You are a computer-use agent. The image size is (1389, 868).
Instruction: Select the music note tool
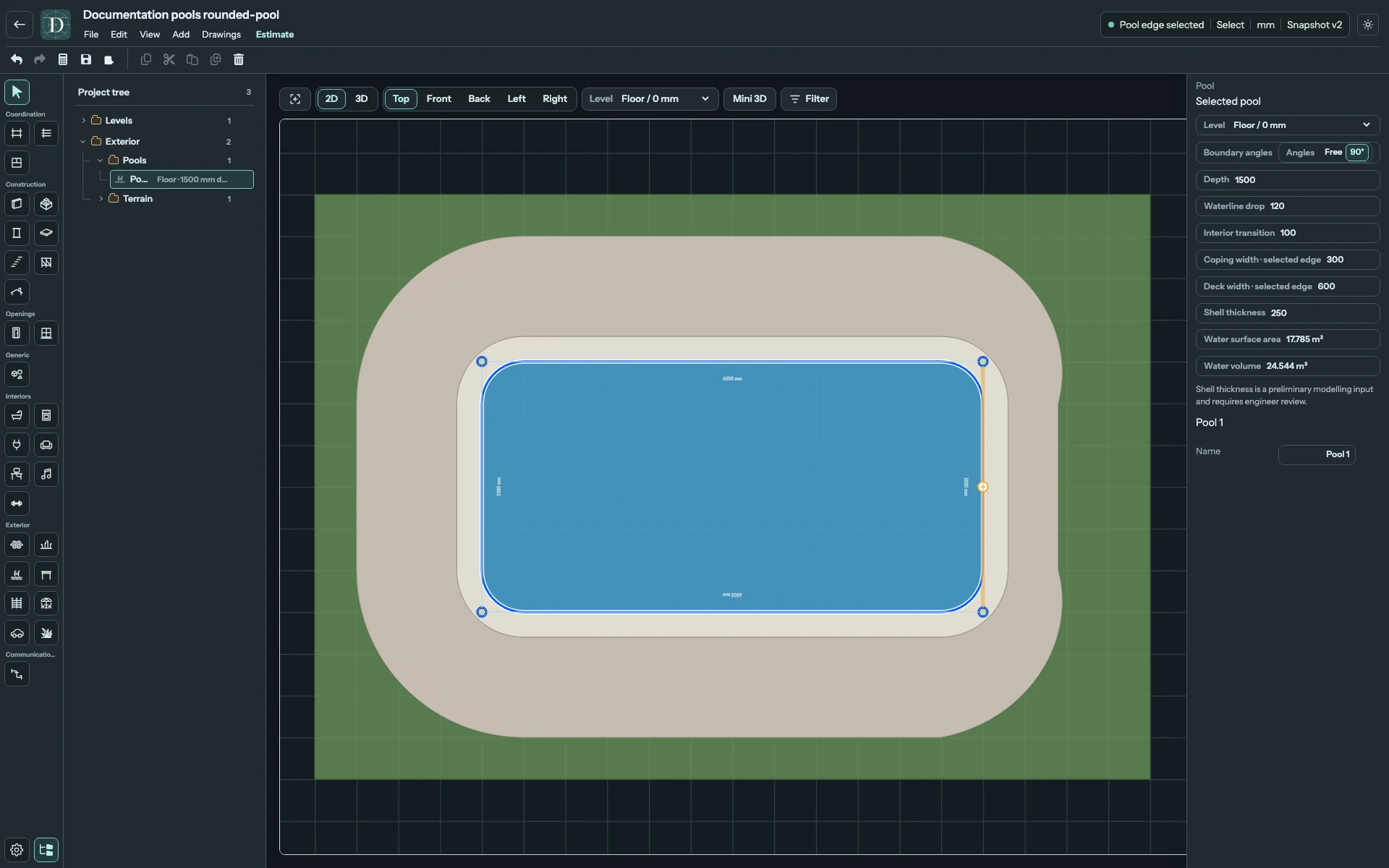pyautogui.click(x=46, y=475)
